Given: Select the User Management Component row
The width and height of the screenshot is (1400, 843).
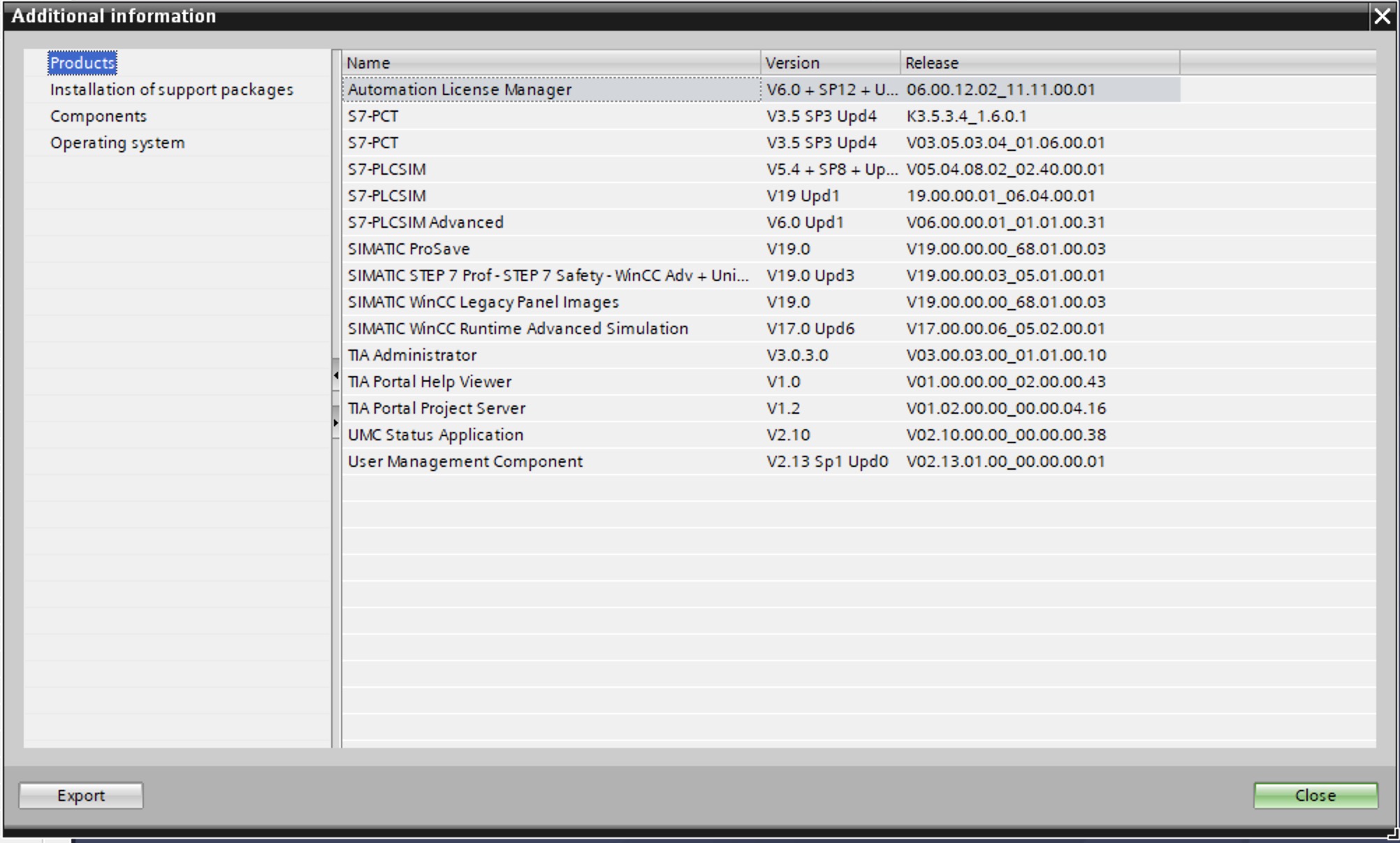Looking at the screenshot, I should [x=465, y=461].
